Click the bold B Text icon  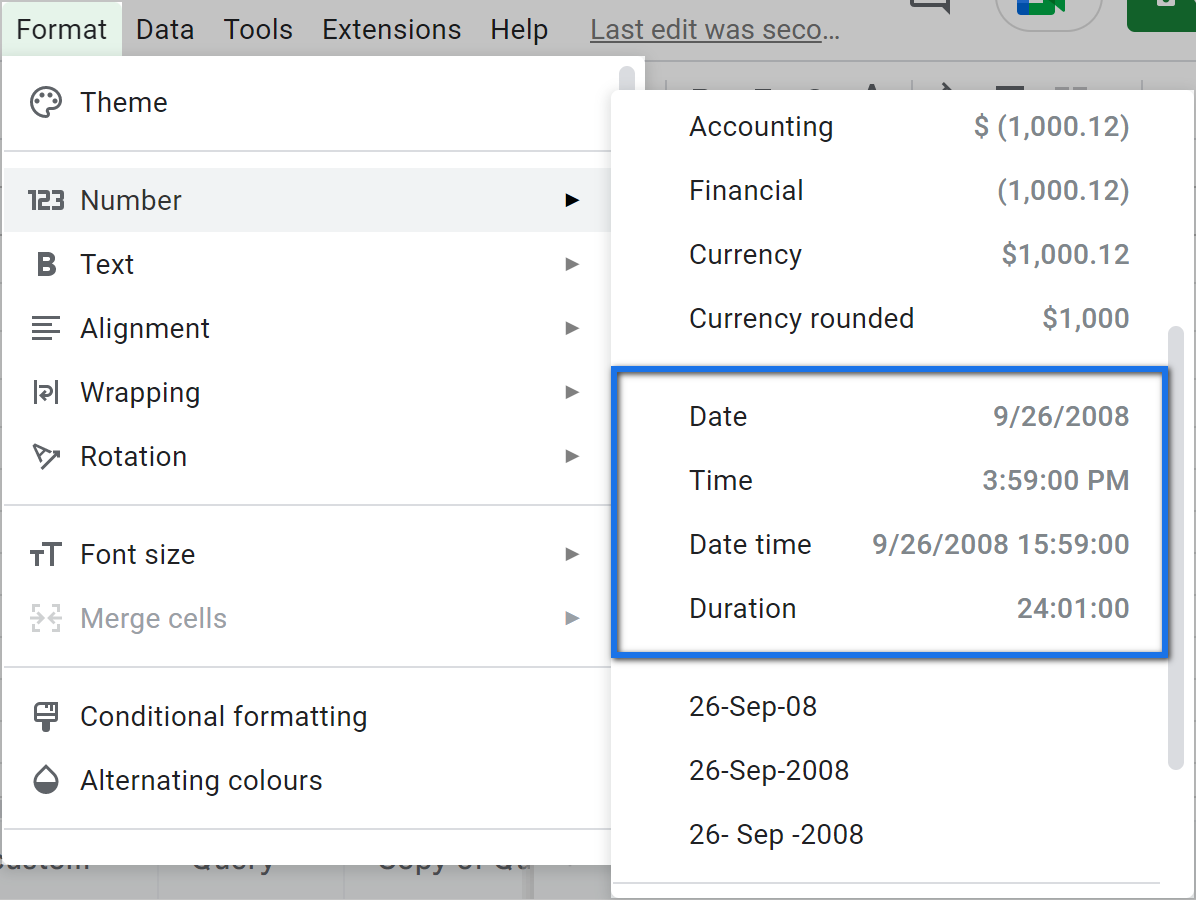(47, 264)
